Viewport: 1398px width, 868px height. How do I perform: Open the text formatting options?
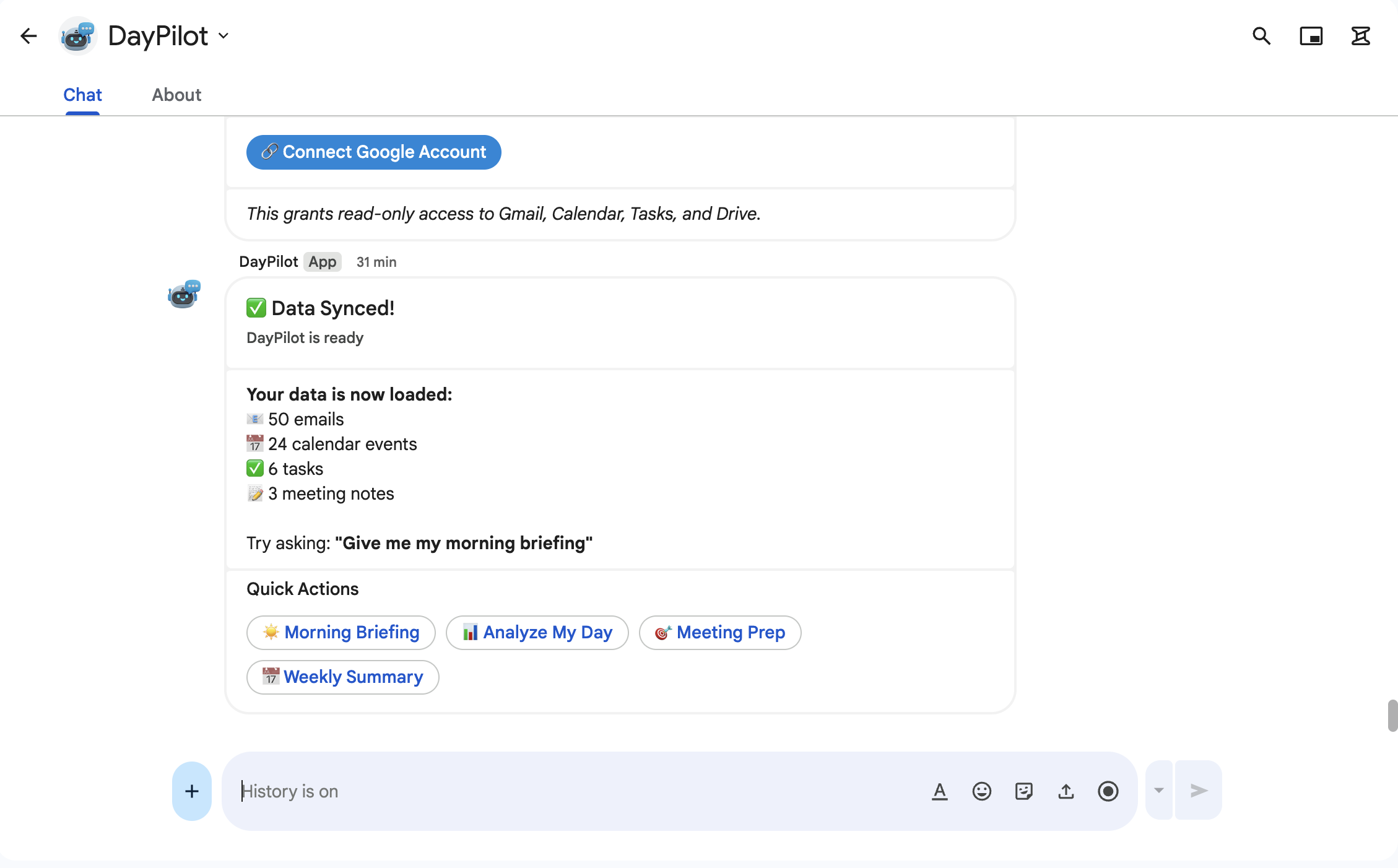coord(939,791)
